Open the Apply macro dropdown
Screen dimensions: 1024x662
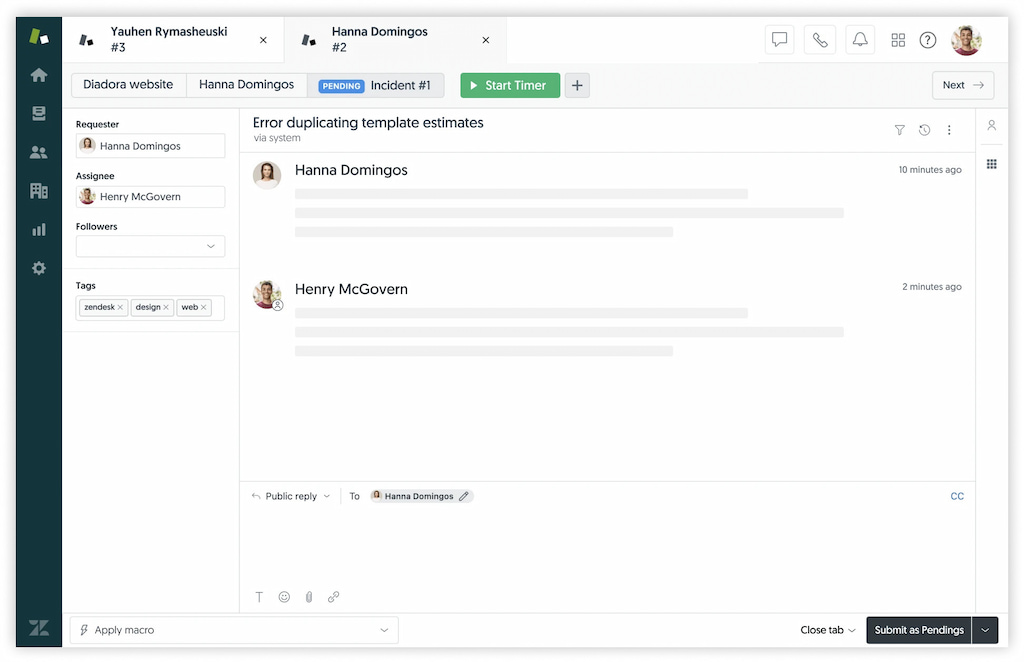pyautogui.click(x=233, y=630)
